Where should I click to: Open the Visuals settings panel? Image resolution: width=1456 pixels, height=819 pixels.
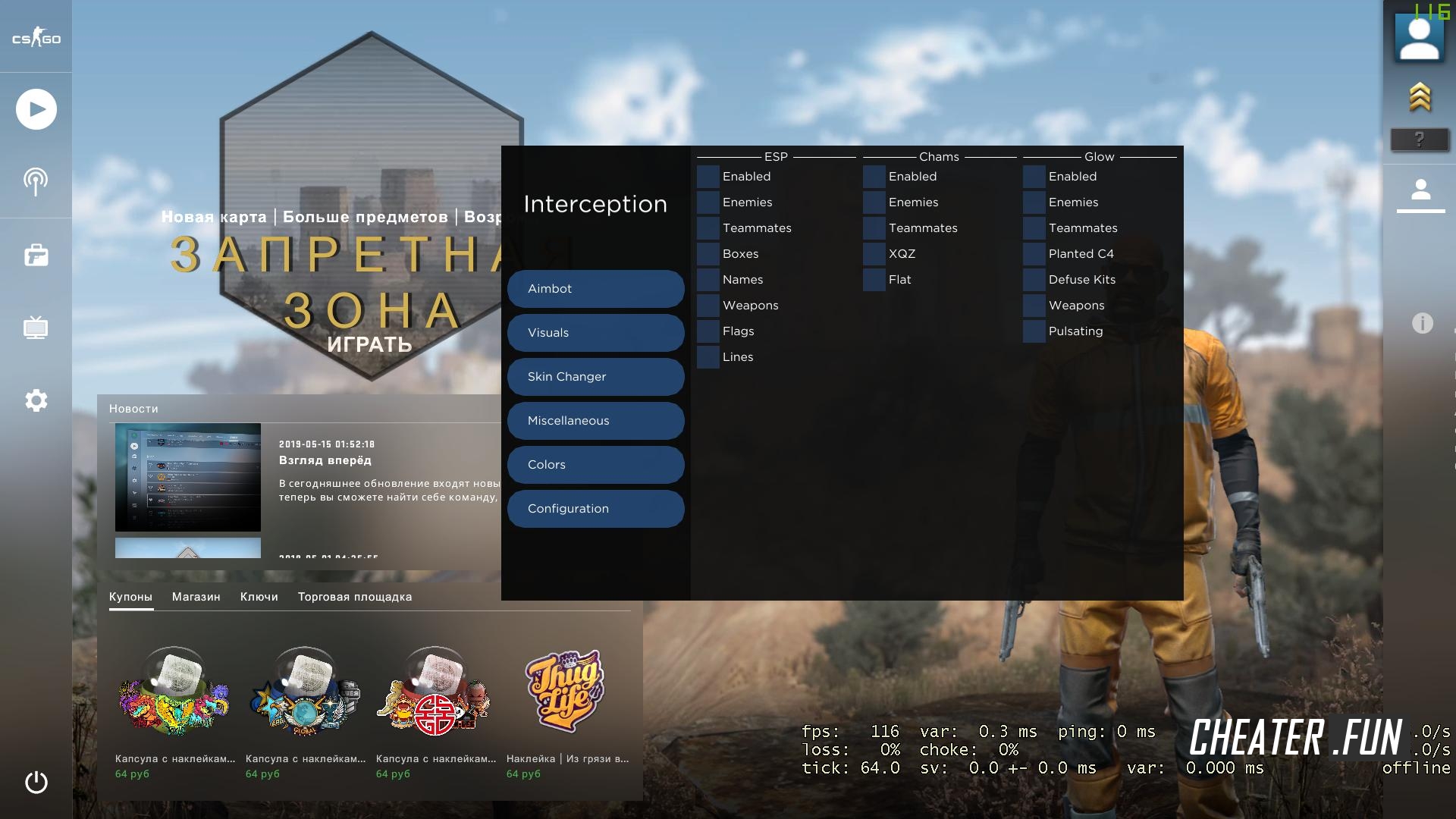pyautogui.click(x=595, y=332)
